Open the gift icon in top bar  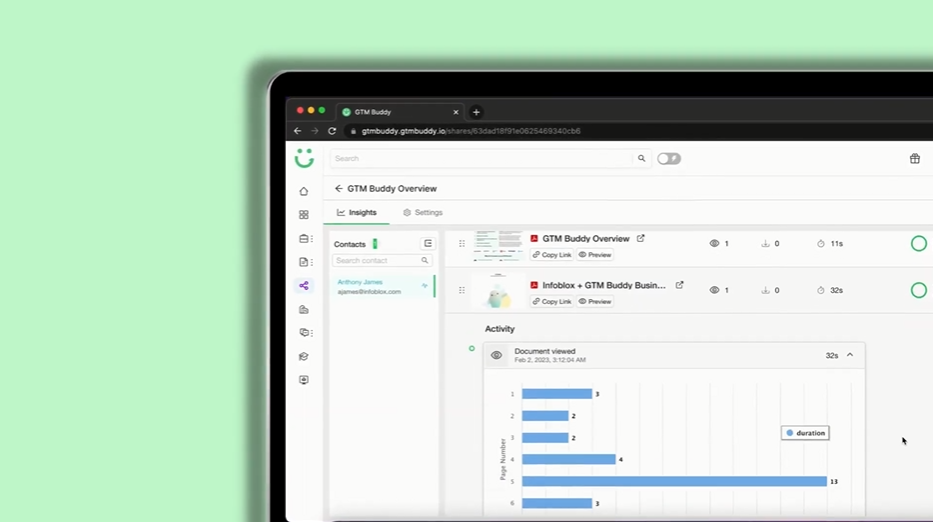click(x=915, y=158)
